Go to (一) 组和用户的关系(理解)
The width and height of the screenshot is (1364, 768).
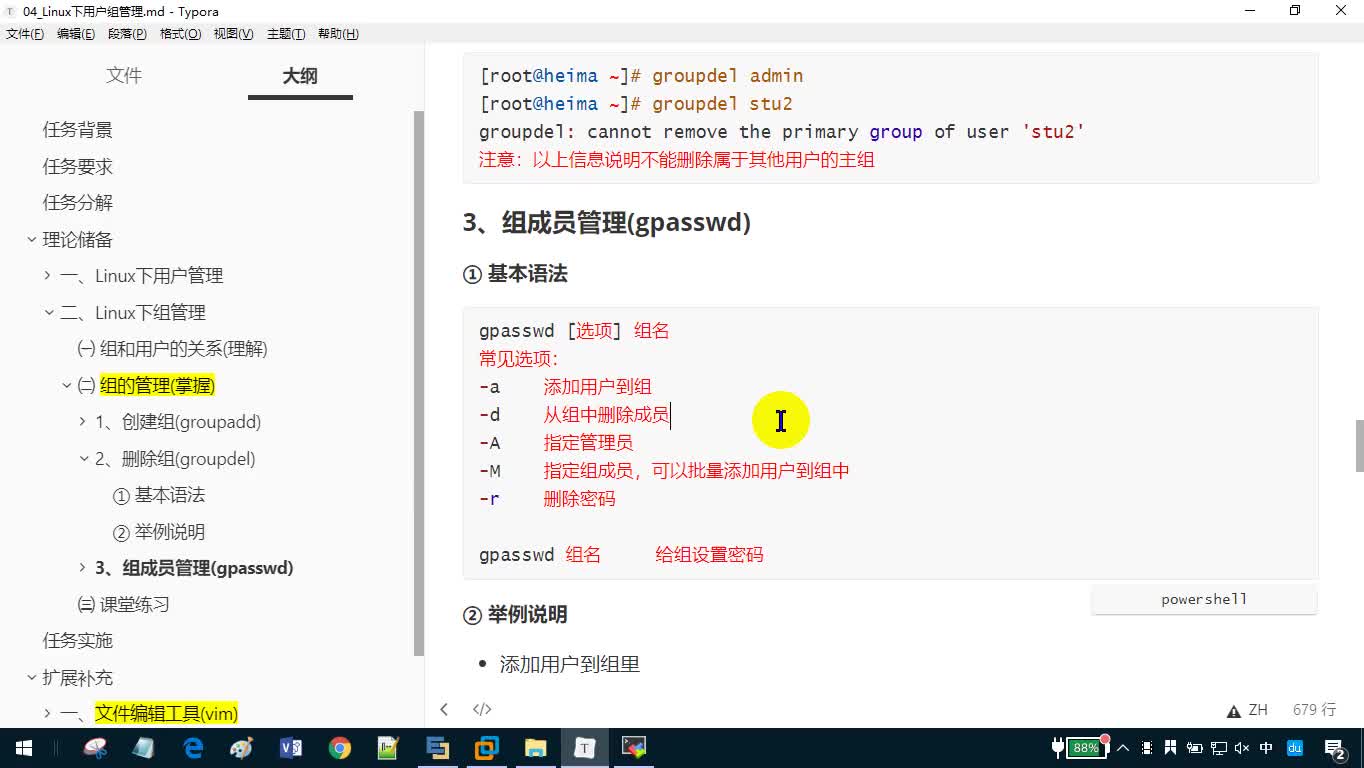coord(172,349)
